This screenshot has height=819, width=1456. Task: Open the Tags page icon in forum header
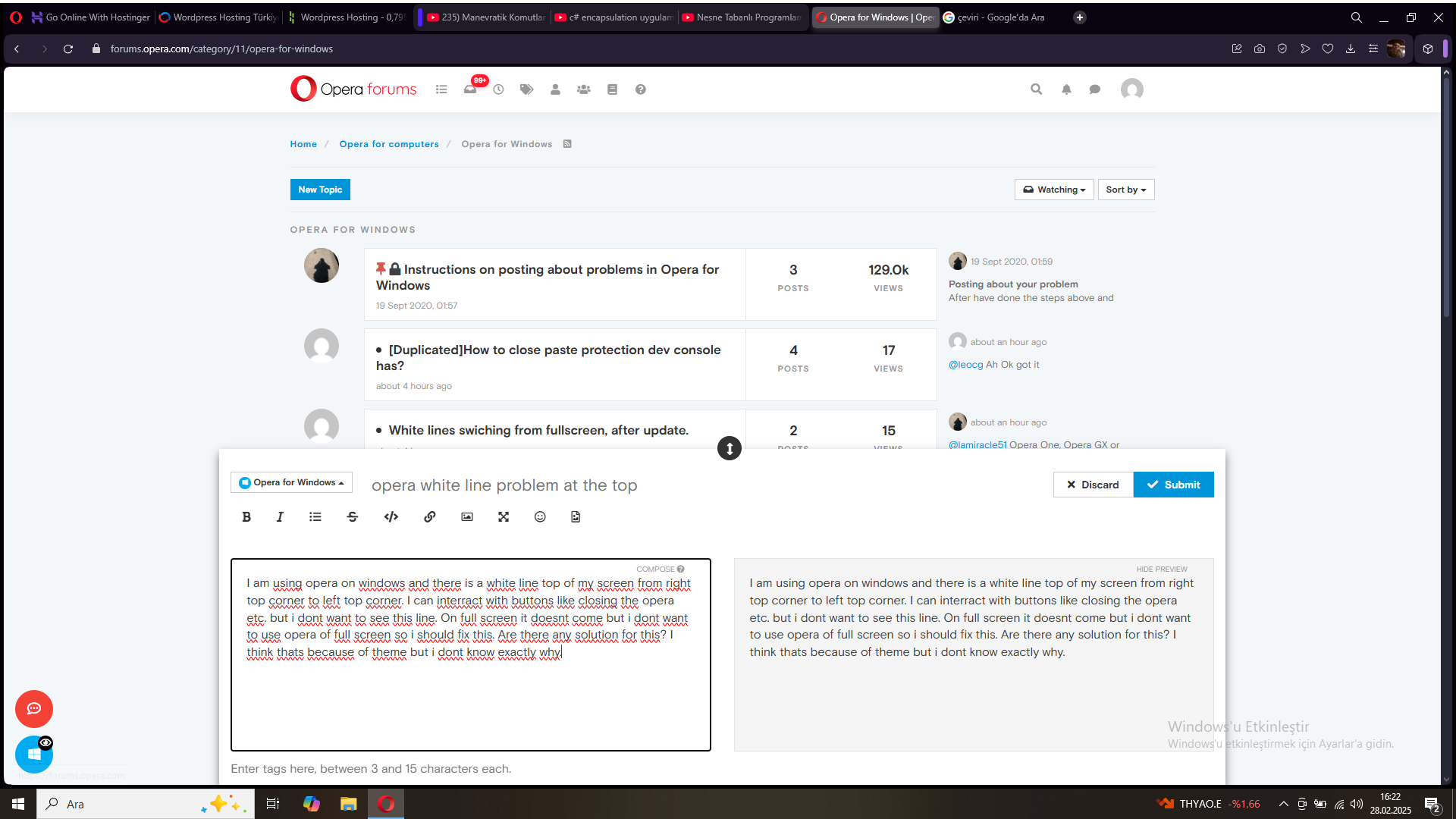pos(526,89)
